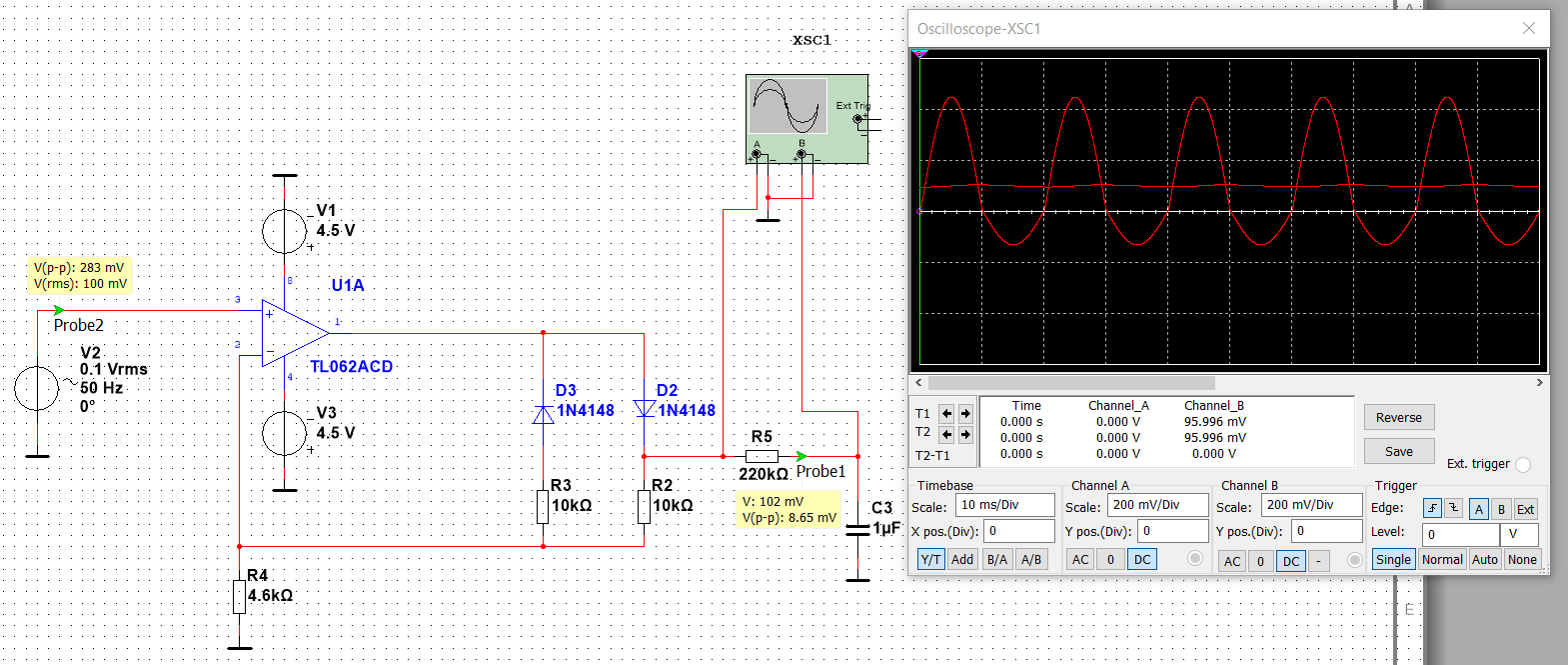1568x665 pixels.
Task: Toggle Channel A radio indicator
Action: pyautogui.click(x=1194, y=559)
